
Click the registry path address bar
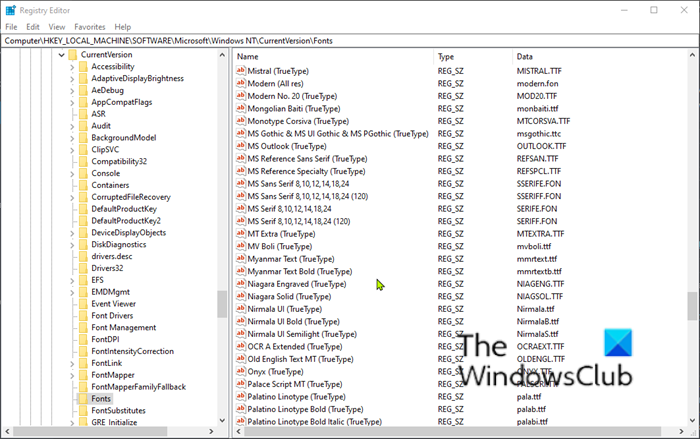coord(350,41)
